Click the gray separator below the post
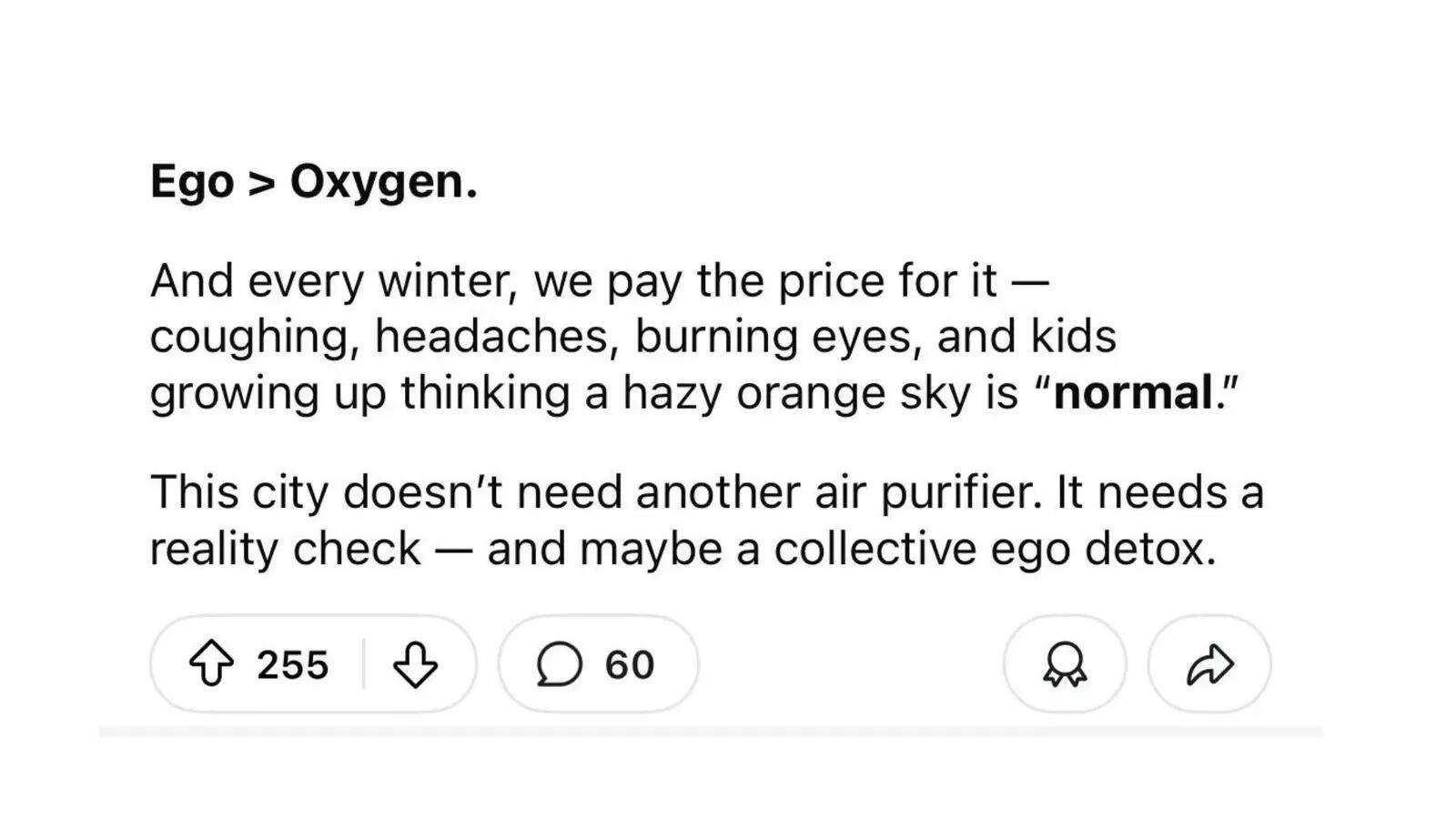The image size is (1456, 819). [710, 731]
